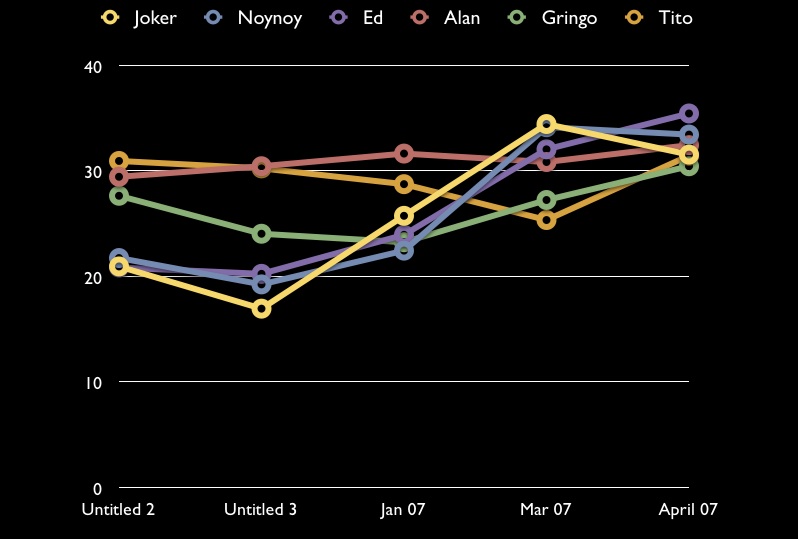Select the Mar 07 x-axis label
Viewport: 798px width, 539px height.
tap(546, 509)
